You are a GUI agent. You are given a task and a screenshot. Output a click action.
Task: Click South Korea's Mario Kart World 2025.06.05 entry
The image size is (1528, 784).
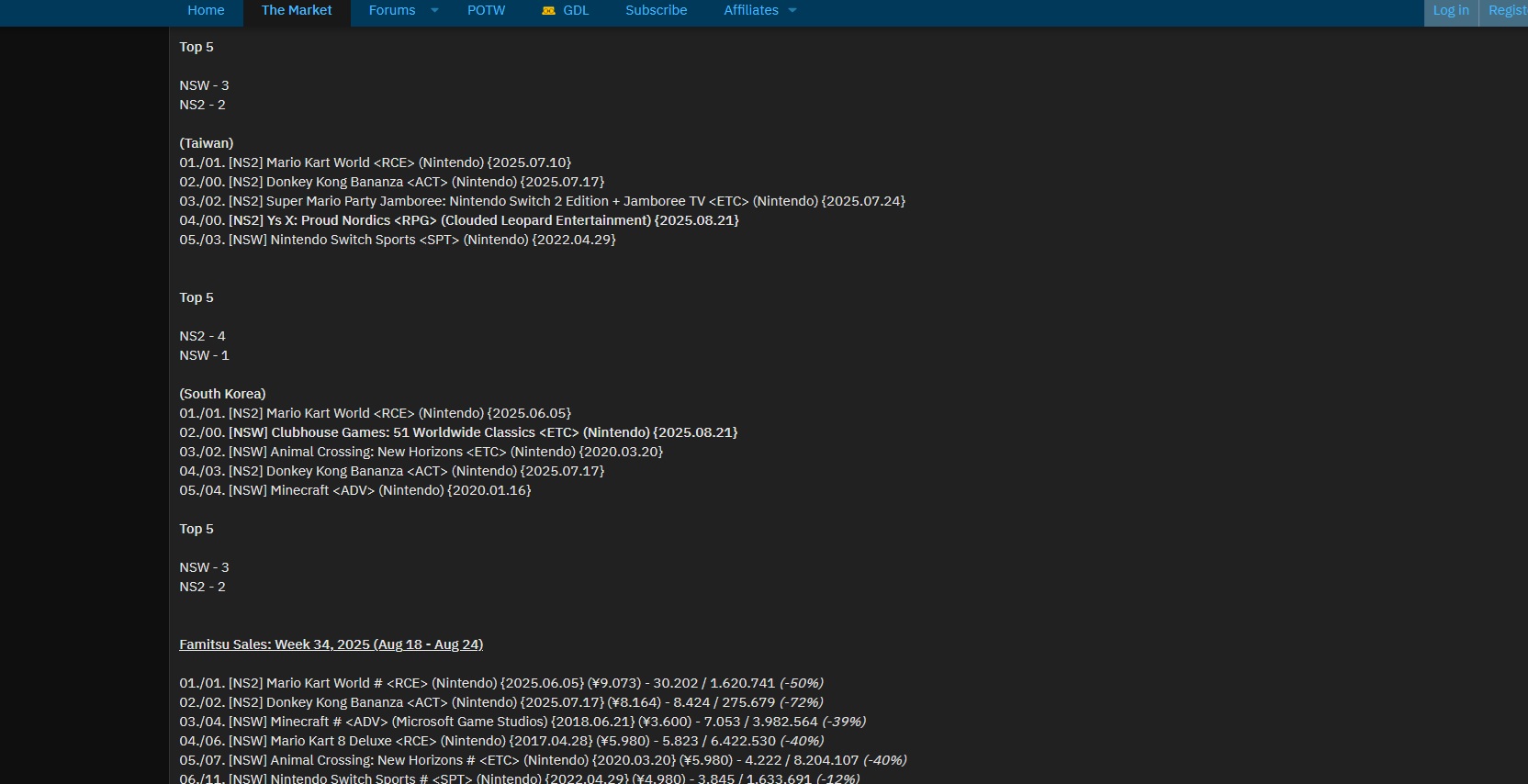click(375, 413)
